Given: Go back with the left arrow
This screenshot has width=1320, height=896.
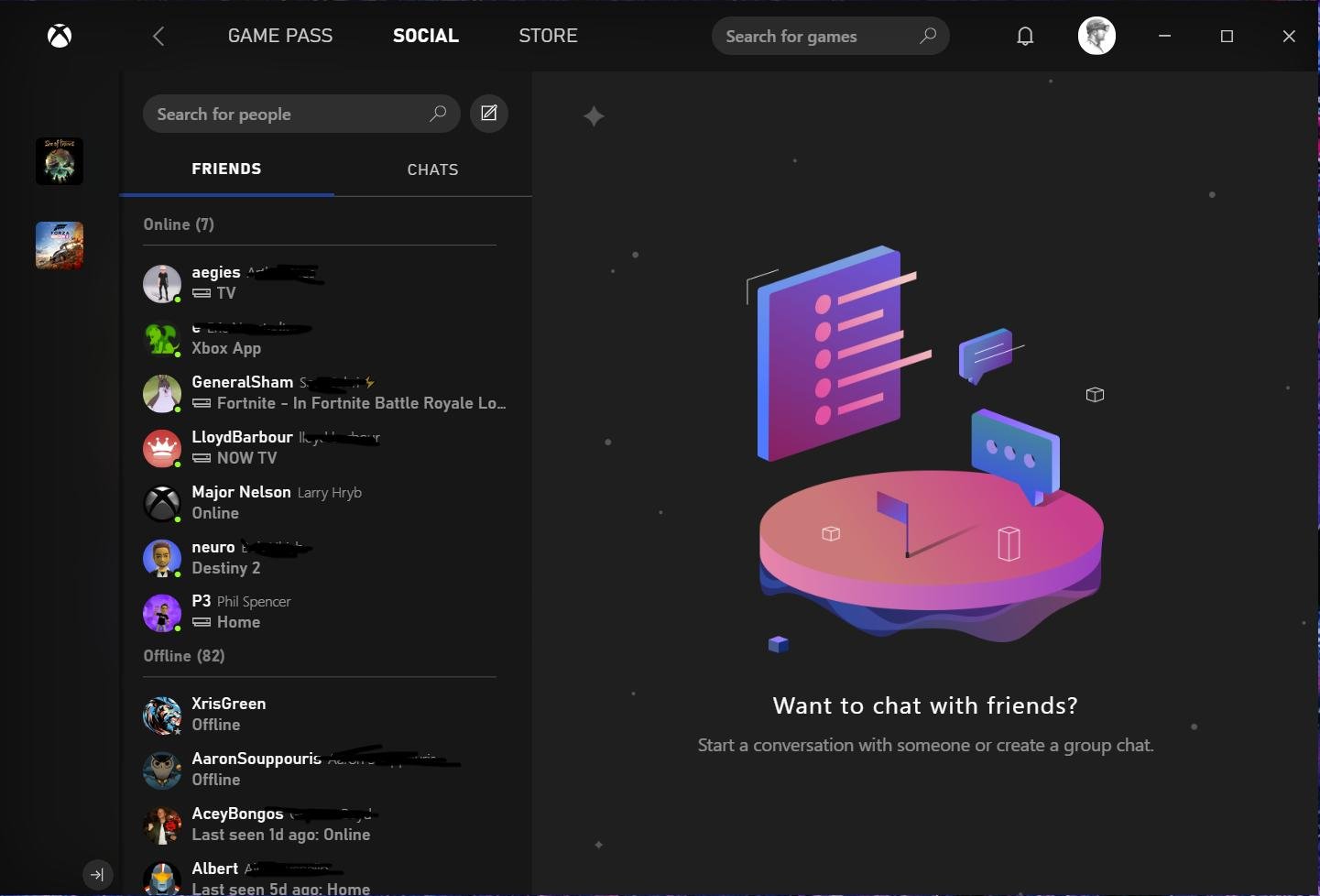Looking at the screenshot, I should [x=158, y=36].
